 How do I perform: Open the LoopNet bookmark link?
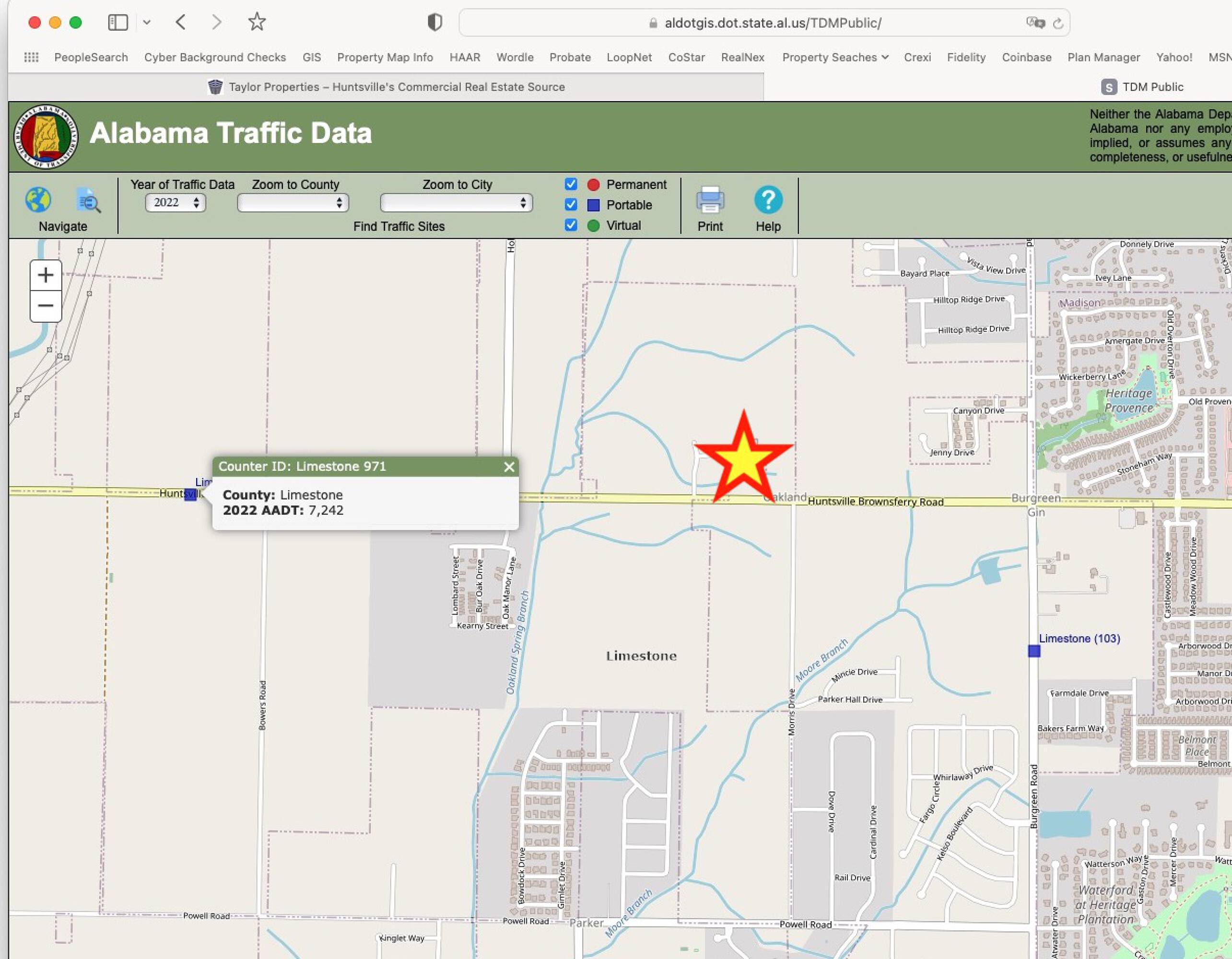pos(629,58)
